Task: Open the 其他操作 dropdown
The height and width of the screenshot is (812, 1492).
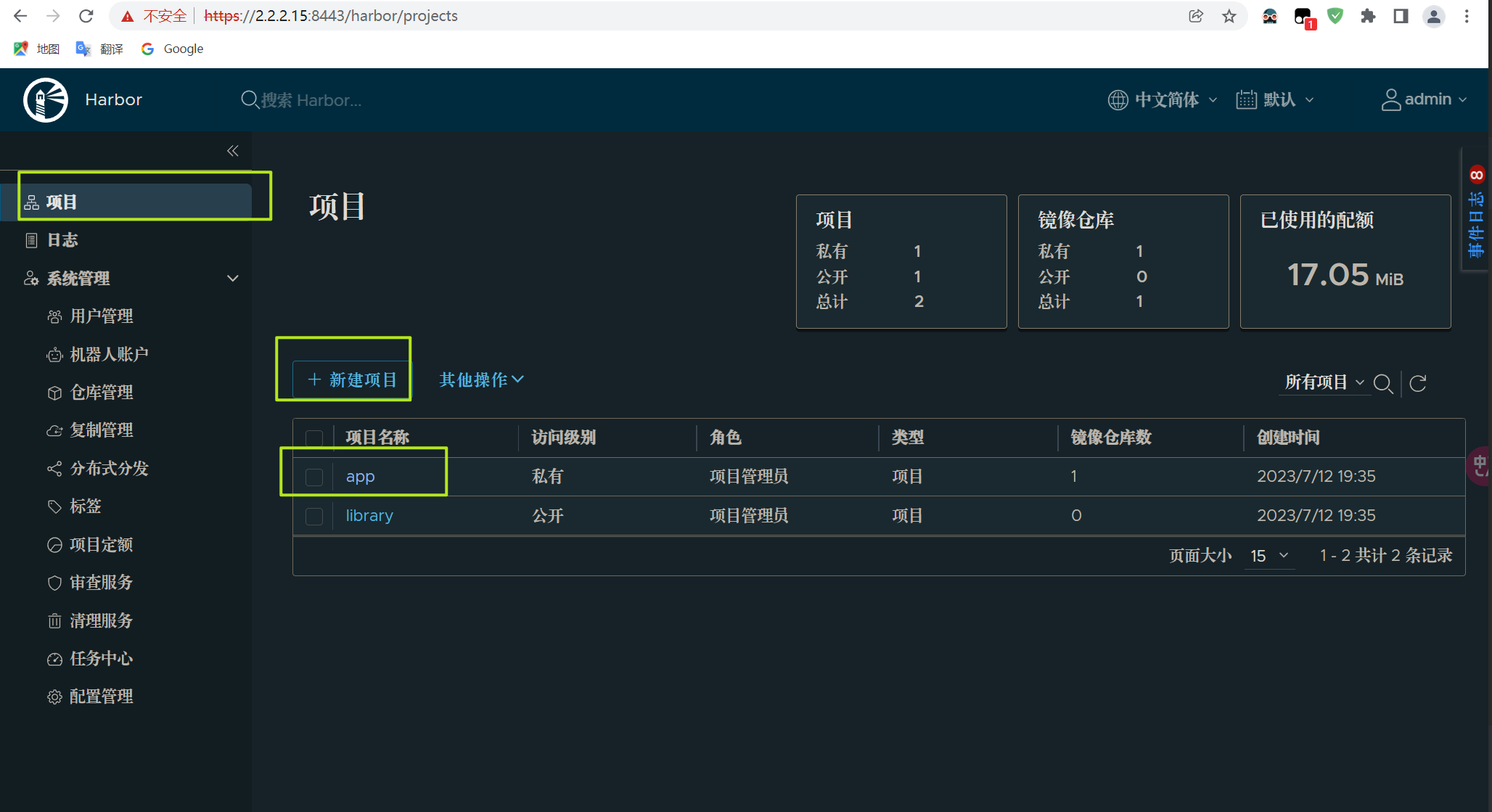Action: click(481, 380)
